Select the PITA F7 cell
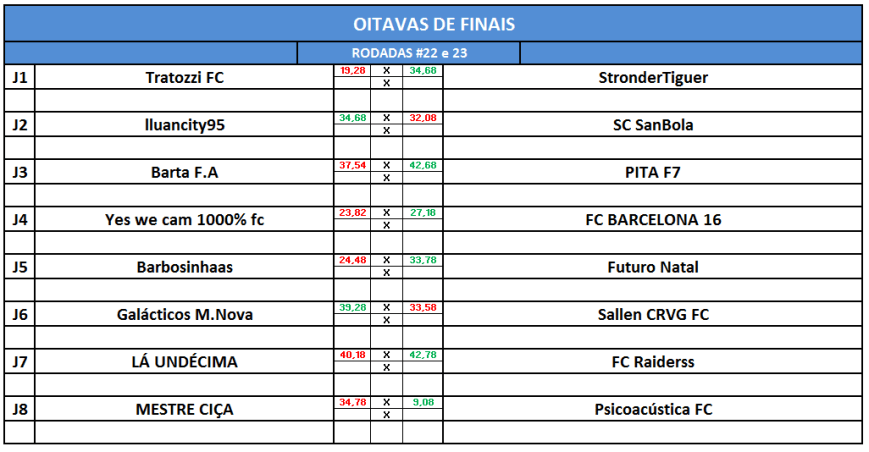The image size is (869, 452). (653, 172)
